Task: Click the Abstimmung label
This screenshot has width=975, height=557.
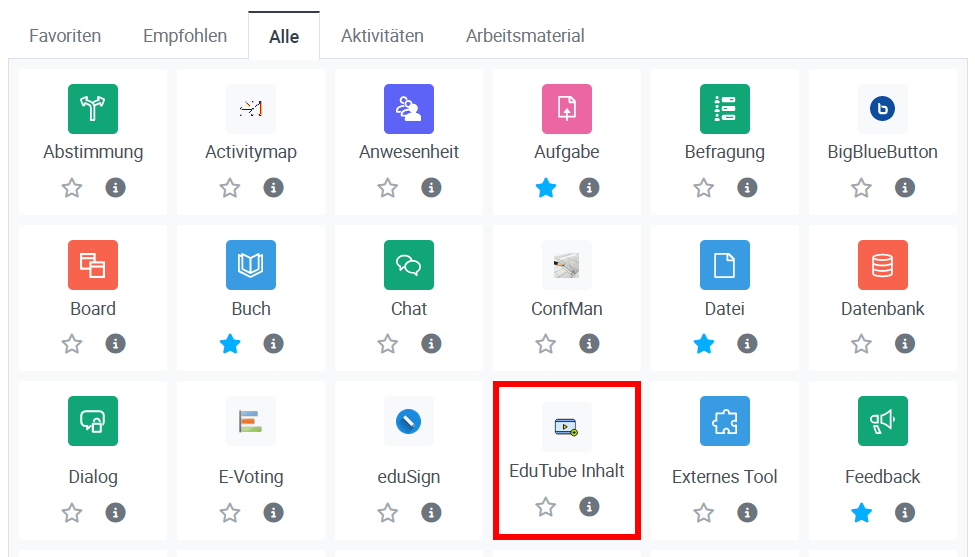Action: (x=93, y=152)
